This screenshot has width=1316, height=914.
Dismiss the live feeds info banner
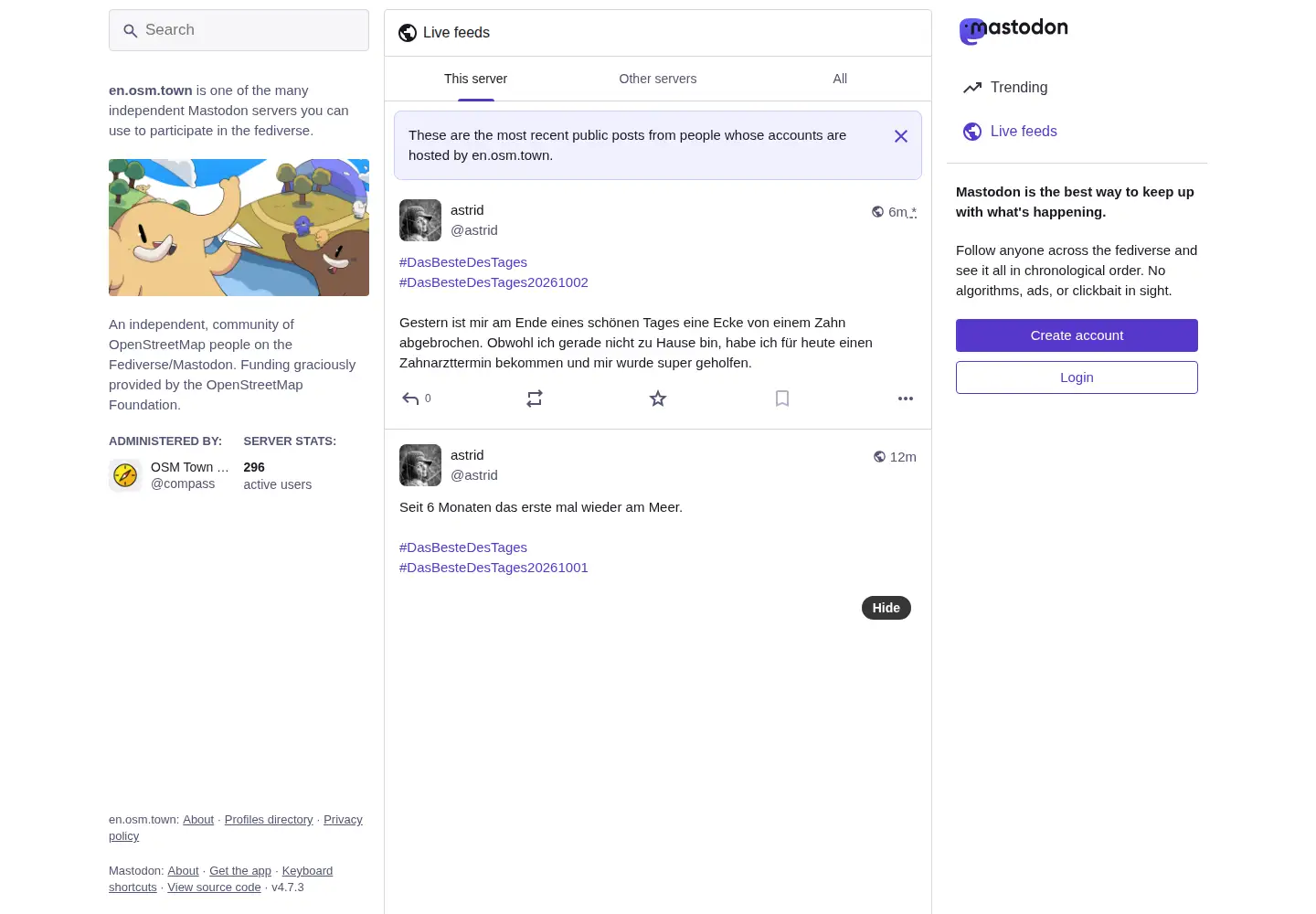click(901, 136)
